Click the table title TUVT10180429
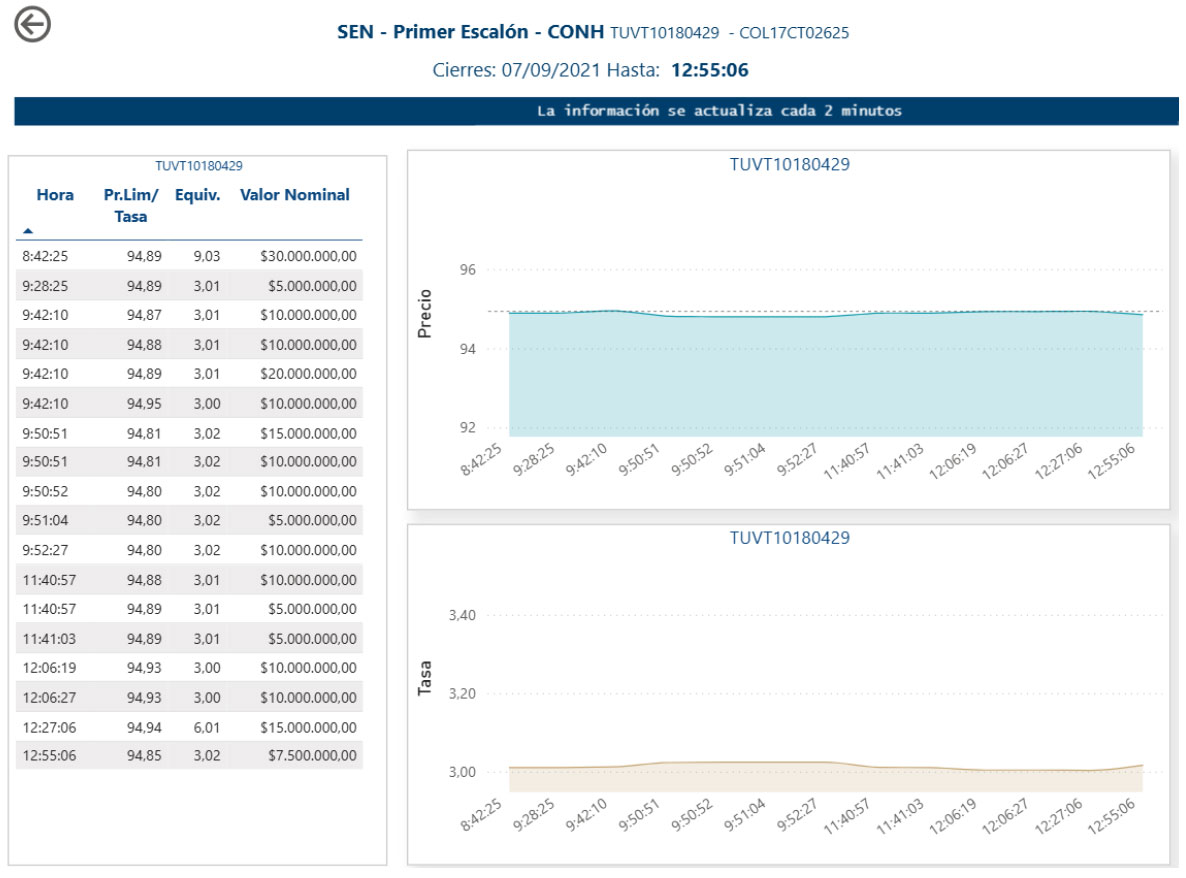Viewport: 1186px width, 878px height. (x=199, y=166)
